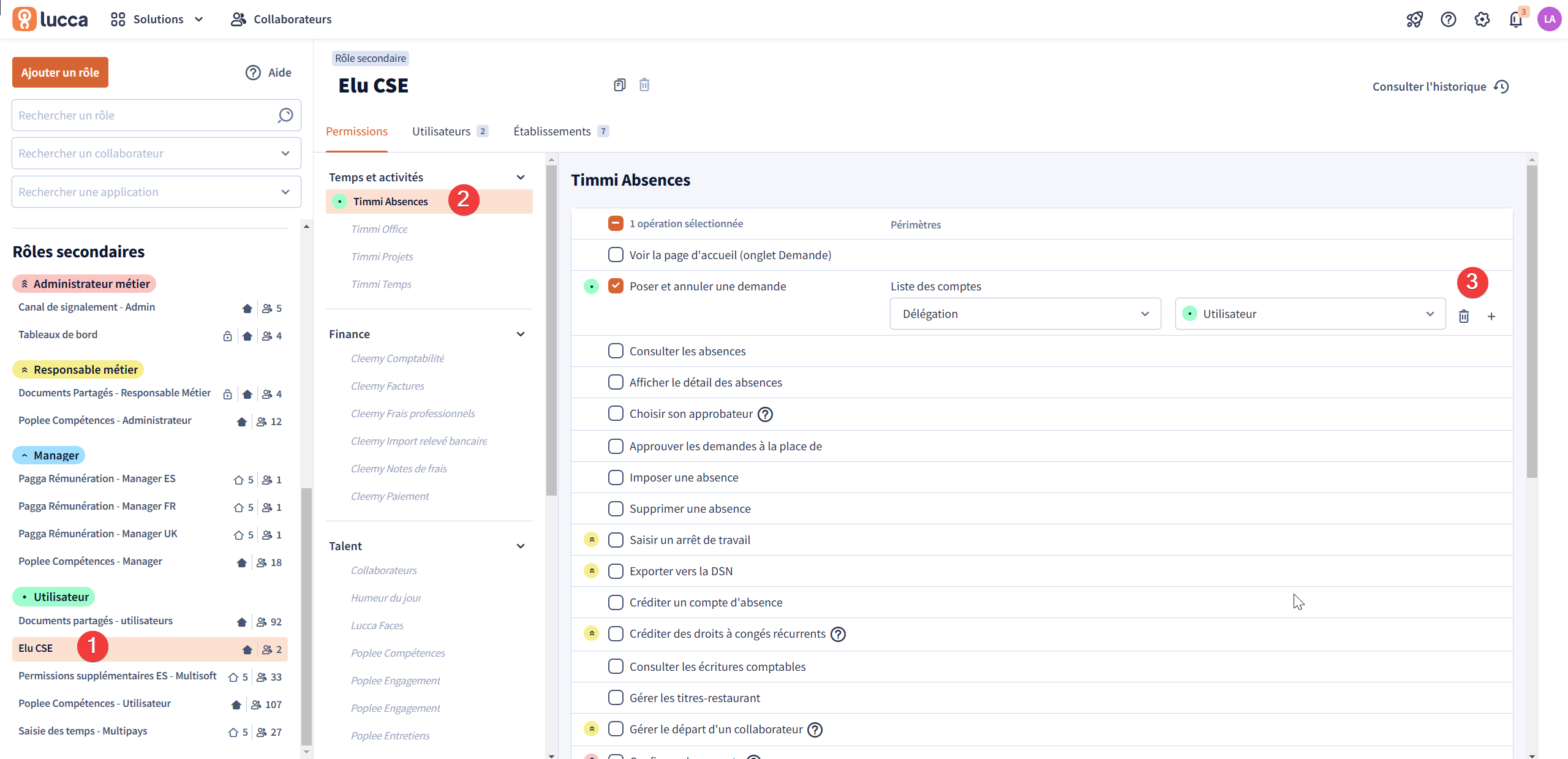Select Cleemy Factures in the applications list
1568x759 pixels.
388,386
